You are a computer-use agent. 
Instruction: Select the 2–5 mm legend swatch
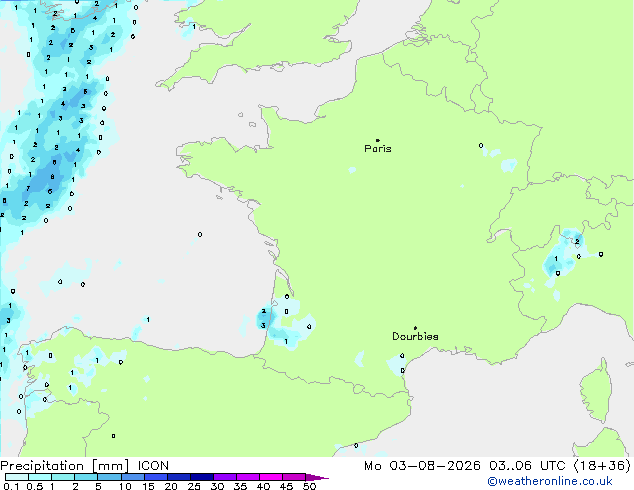click(x=86, y=477)
